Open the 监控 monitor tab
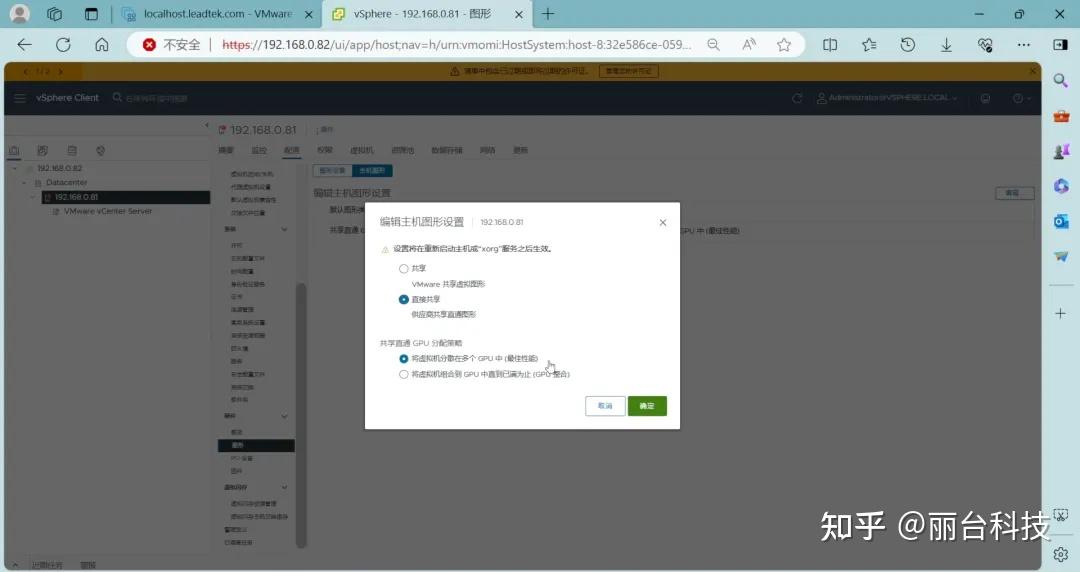Viewport: 1080px width, 572px height. tap(259, 150)
